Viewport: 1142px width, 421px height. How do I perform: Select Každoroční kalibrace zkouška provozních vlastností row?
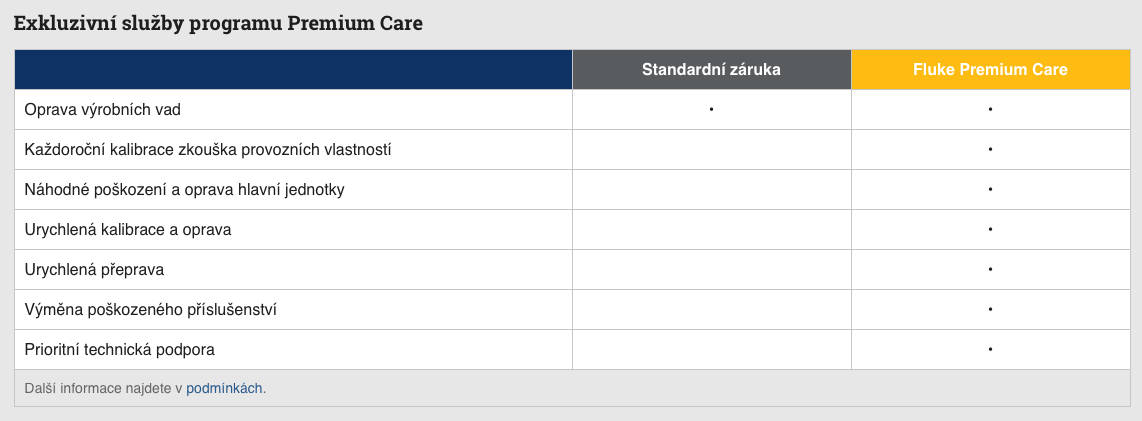tap(207, 149)
